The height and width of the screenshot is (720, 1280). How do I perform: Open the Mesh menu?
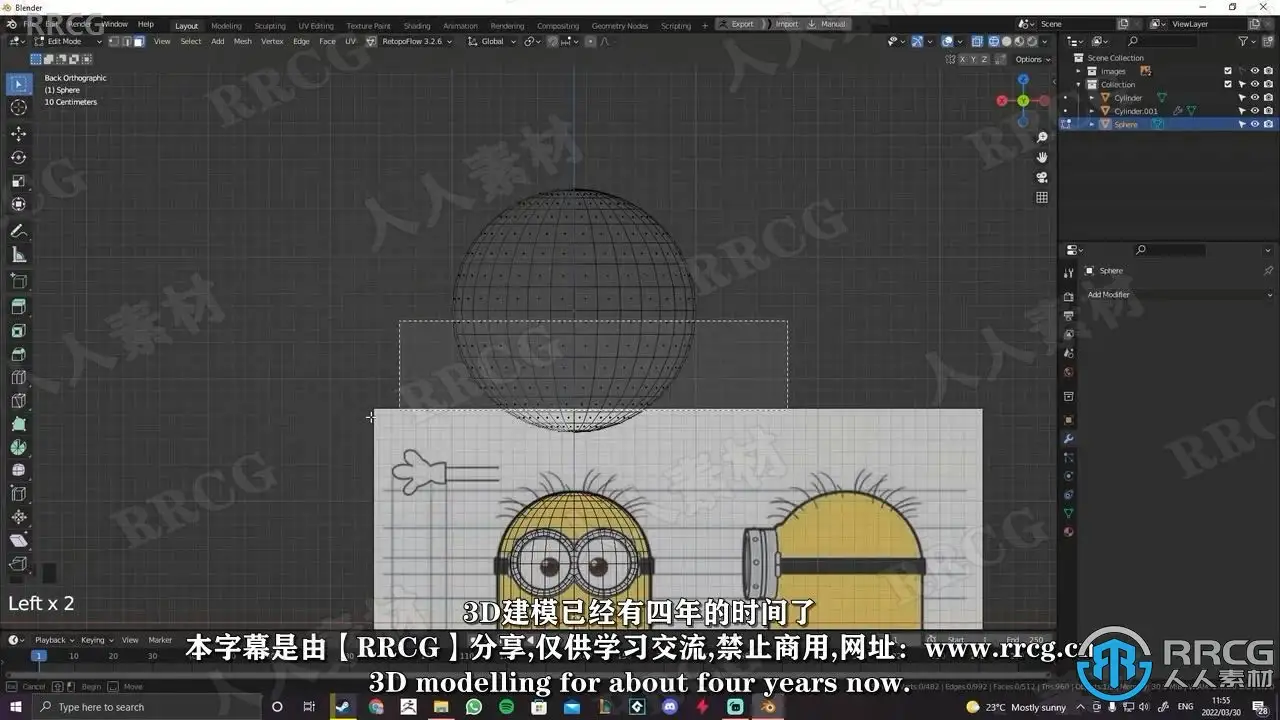pyautogui.click(x=243, y=41)
